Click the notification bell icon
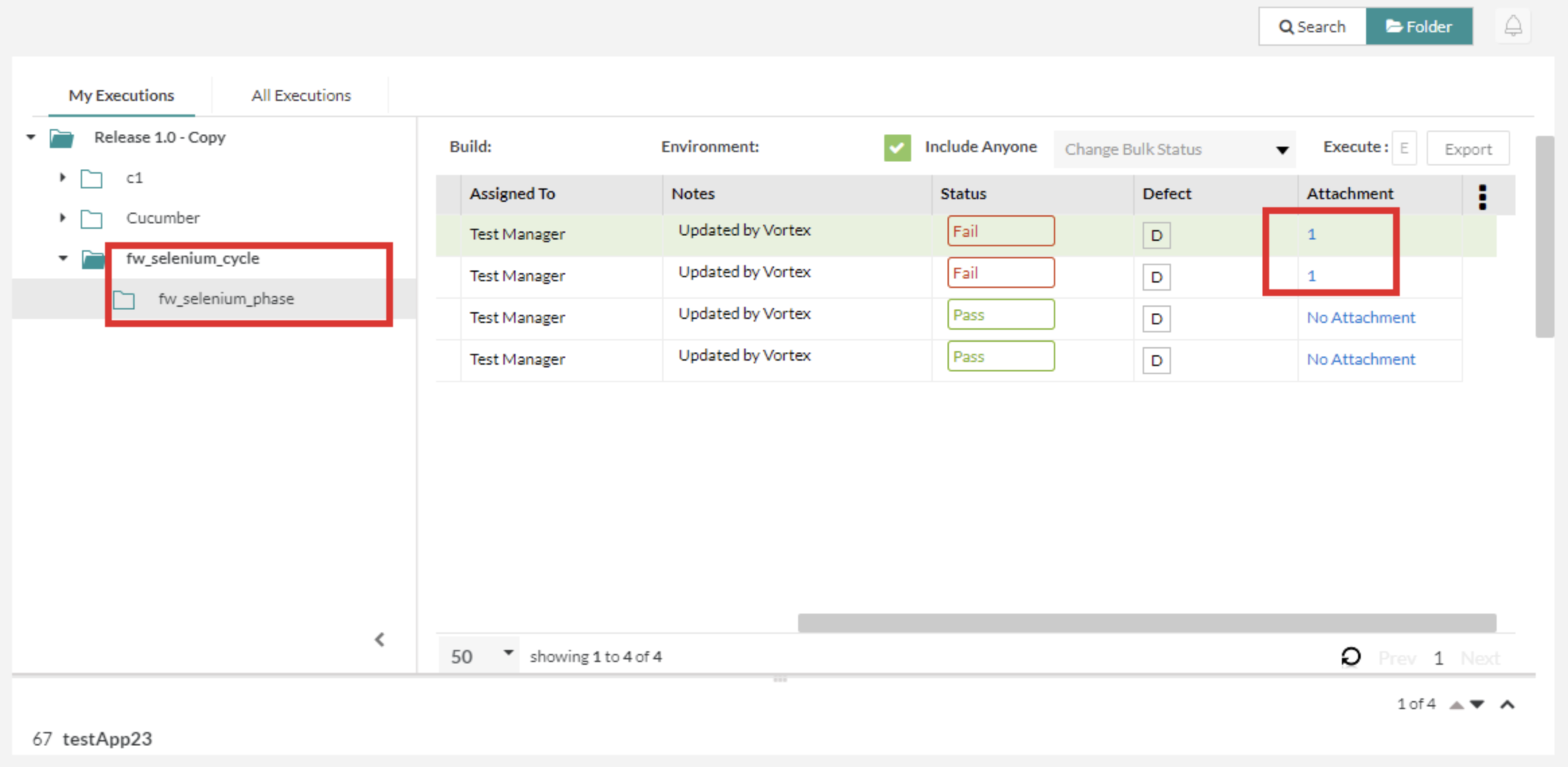 pos(1513,26)
